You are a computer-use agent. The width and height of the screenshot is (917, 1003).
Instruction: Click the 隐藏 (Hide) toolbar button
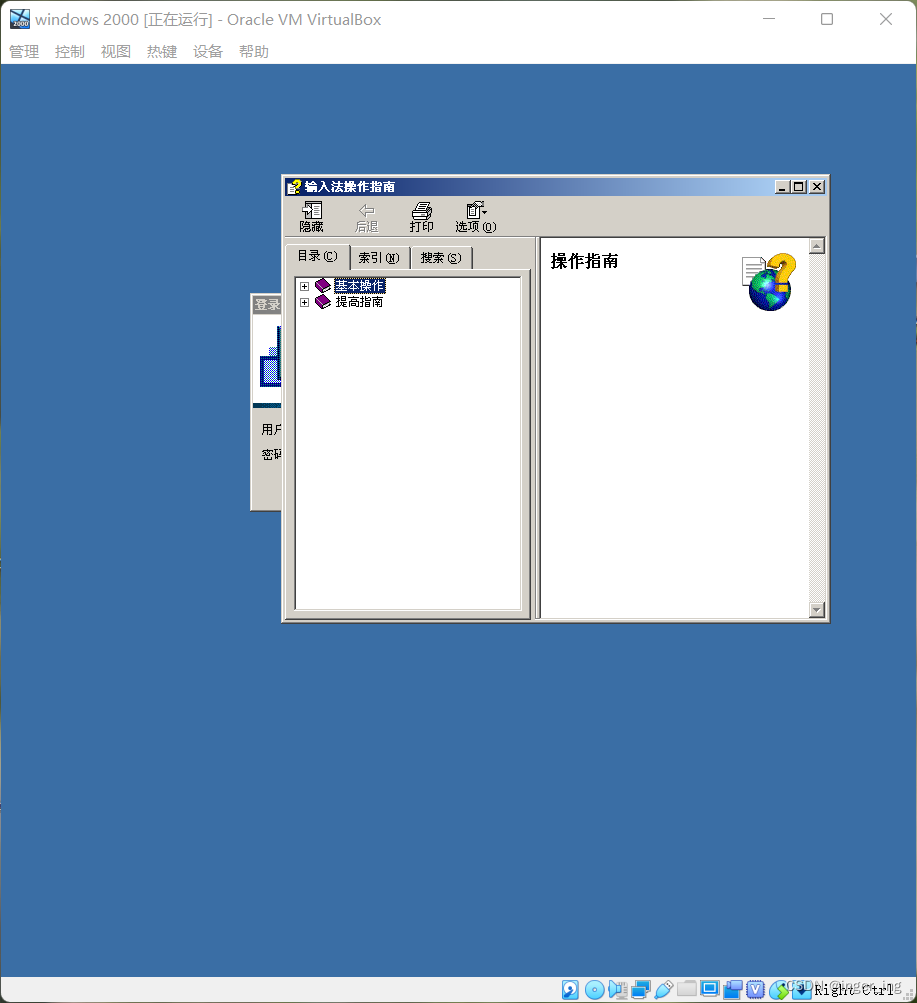coord(311,217)
